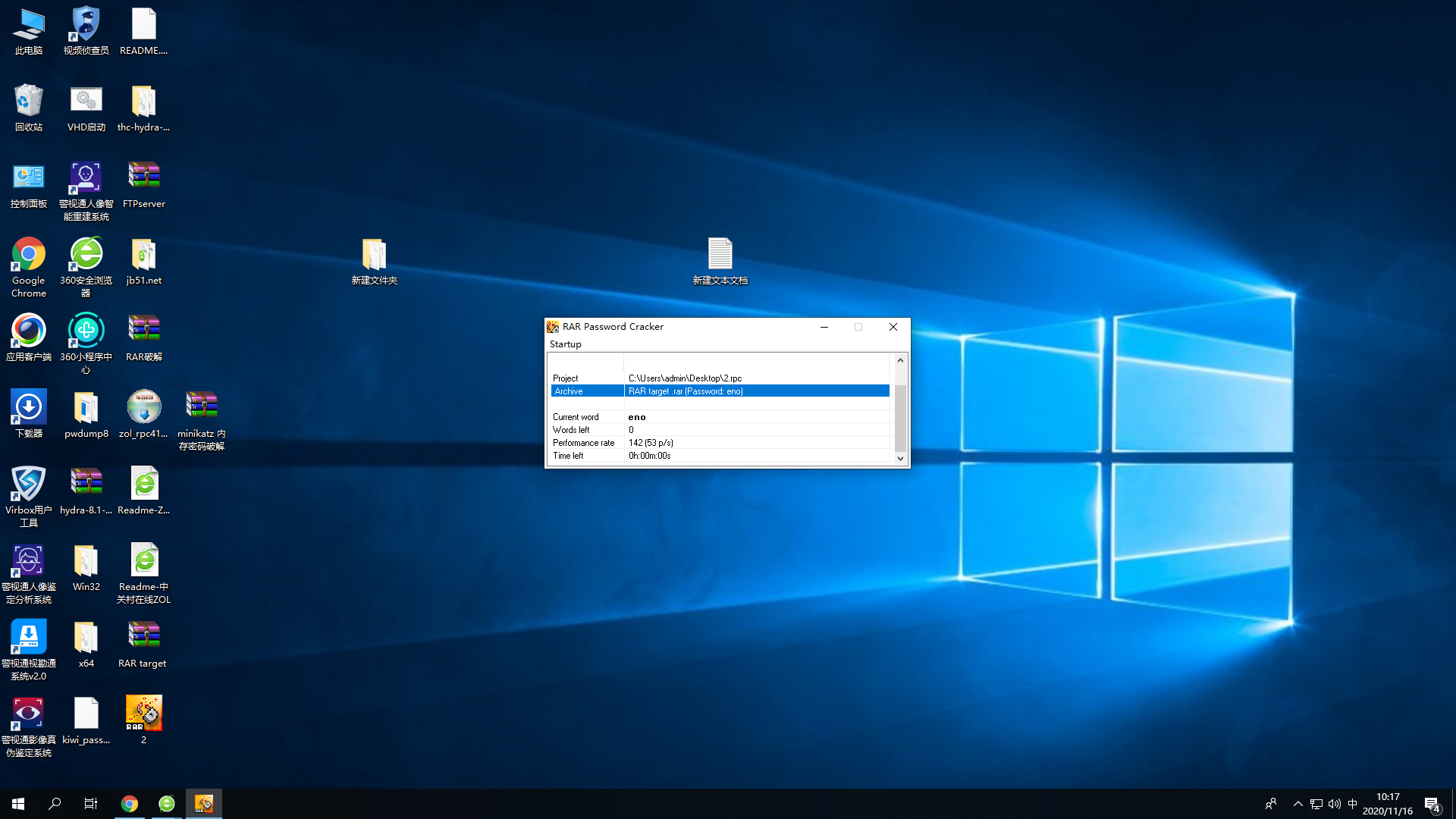Click scrollbar down arrow in cracker window
Viewport: 1456px width, 819px height.
coord(900,458)
